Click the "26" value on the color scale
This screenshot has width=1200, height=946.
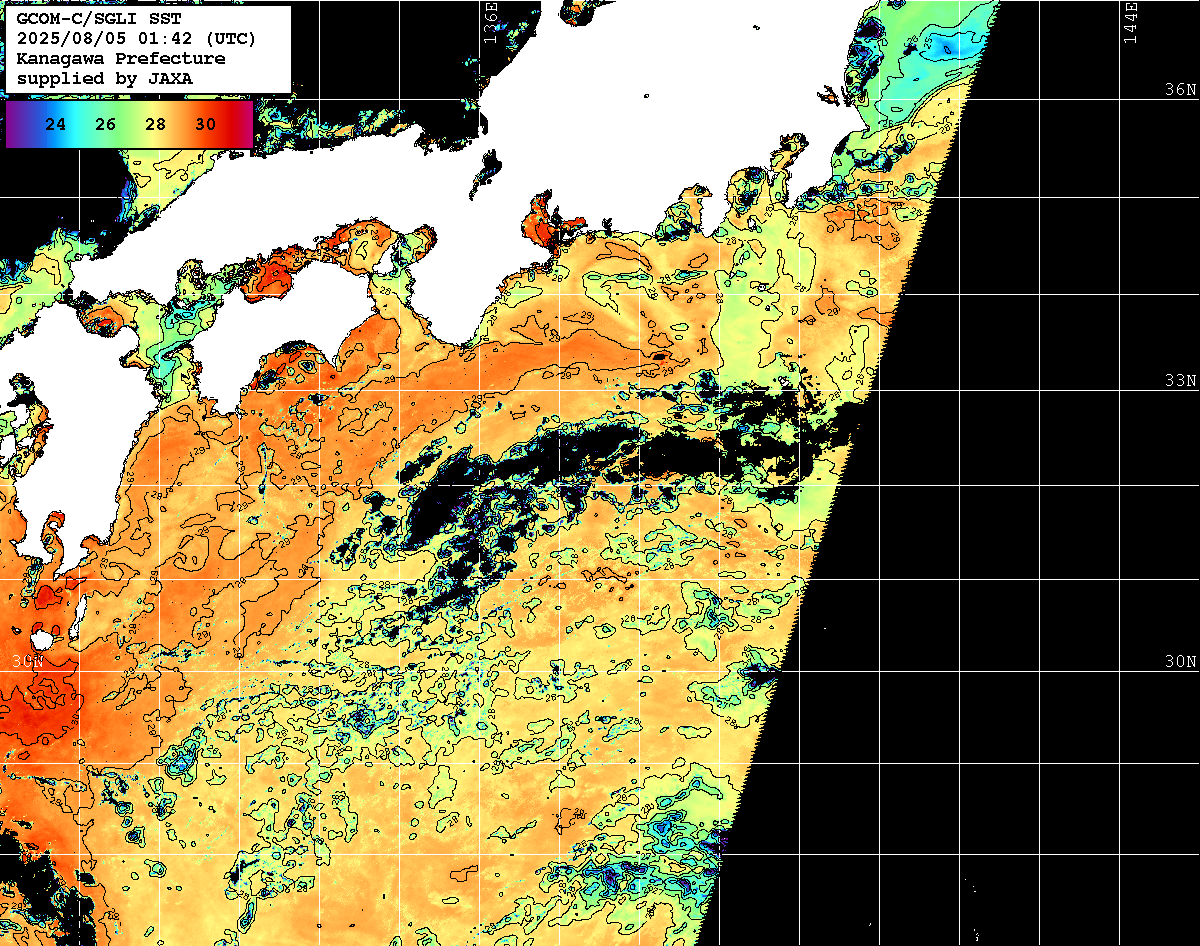(106, 125)
